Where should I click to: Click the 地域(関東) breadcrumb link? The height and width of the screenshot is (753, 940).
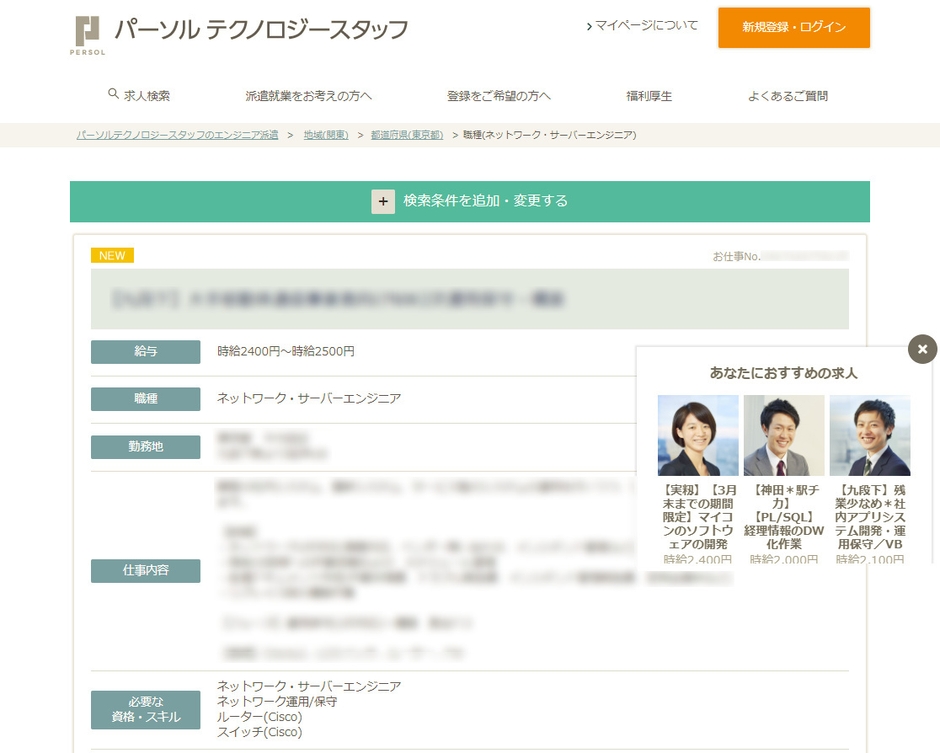[x=324, y=135]
